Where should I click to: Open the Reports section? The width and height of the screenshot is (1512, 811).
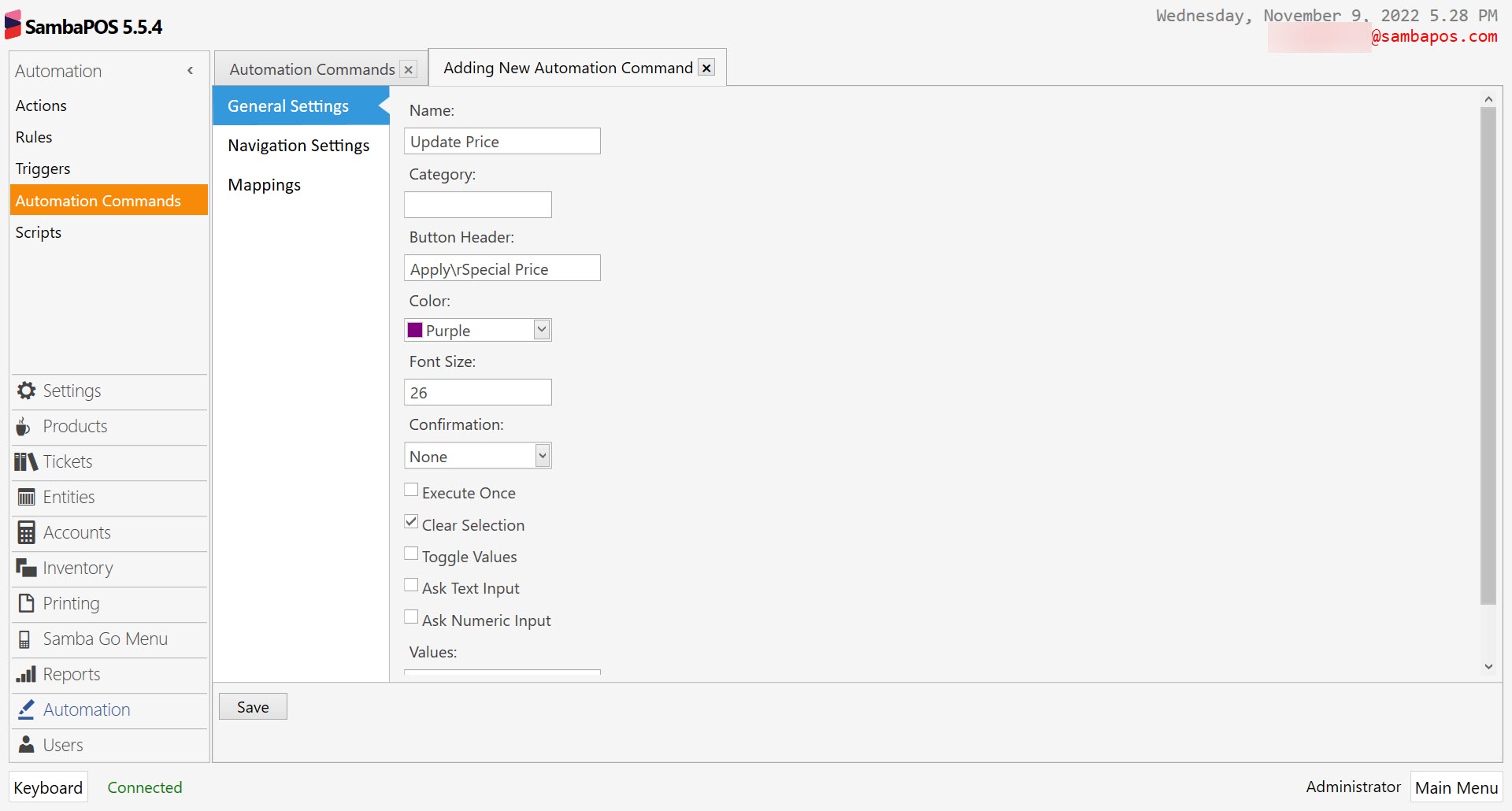[x=72, y=674]
